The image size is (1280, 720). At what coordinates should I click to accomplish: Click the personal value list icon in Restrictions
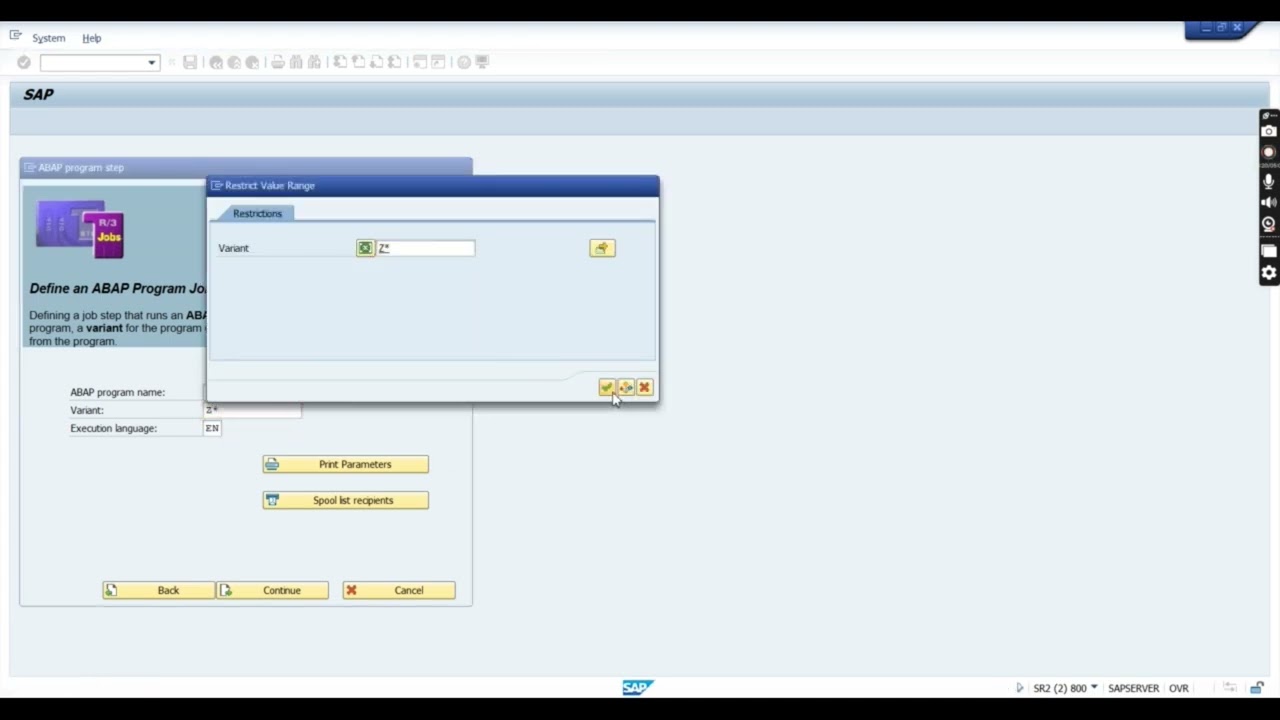pyautogui.click(x=602, y=248)
